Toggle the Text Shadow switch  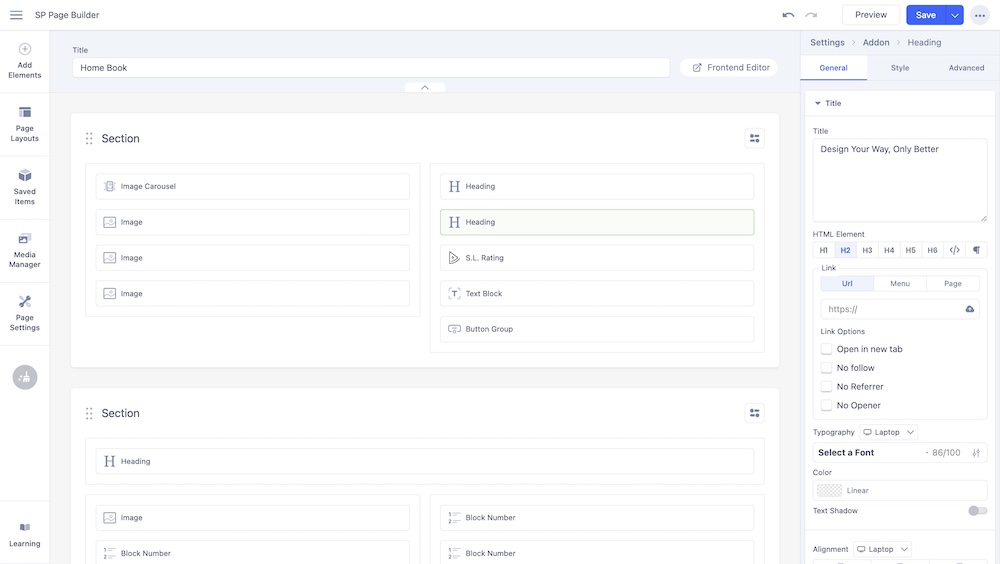(x=977, y=511)
